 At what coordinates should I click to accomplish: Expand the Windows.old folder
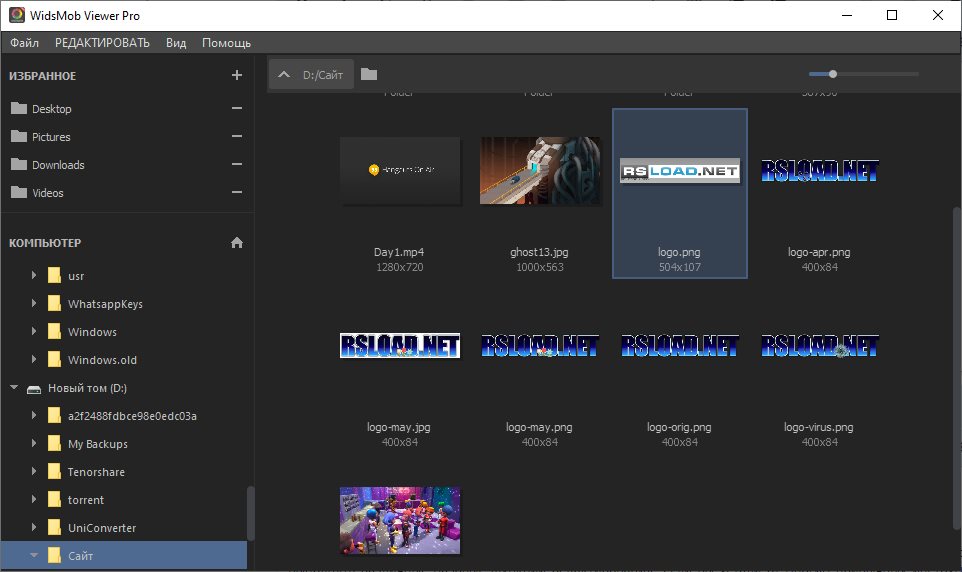click(34, 359)
